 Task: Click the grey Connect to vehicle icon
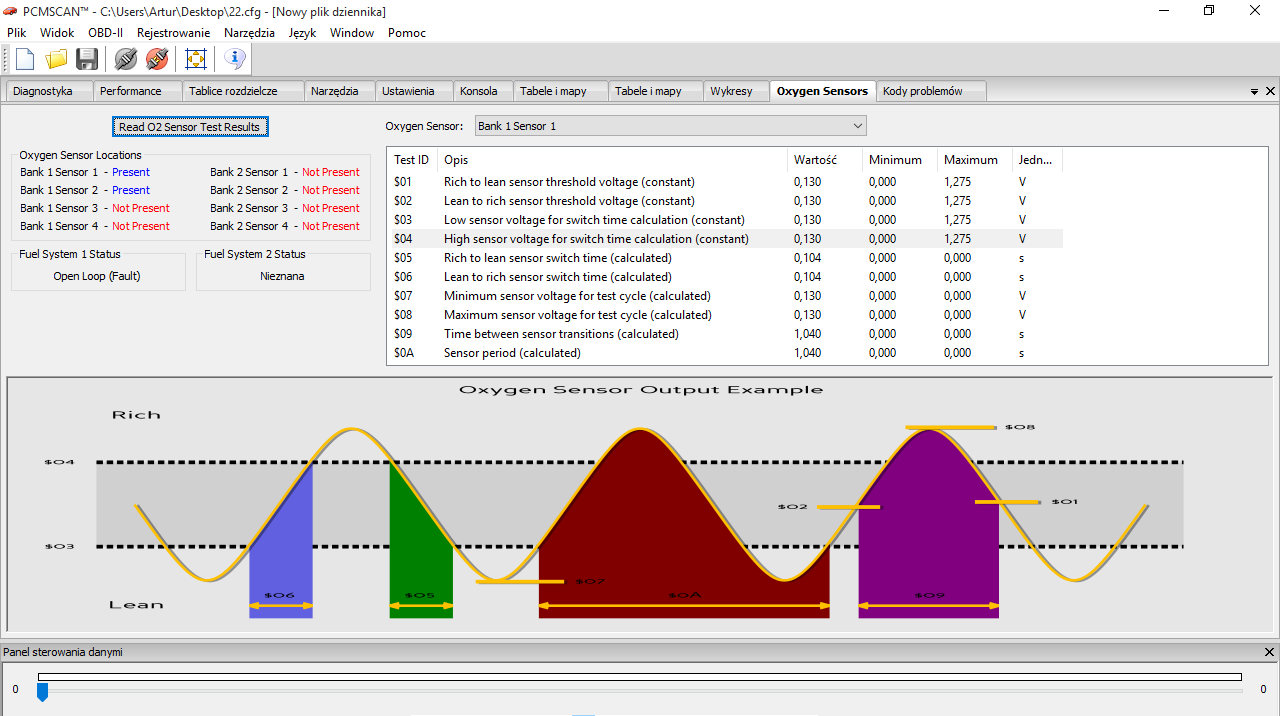pyautogui.click(x=125, y=60)
